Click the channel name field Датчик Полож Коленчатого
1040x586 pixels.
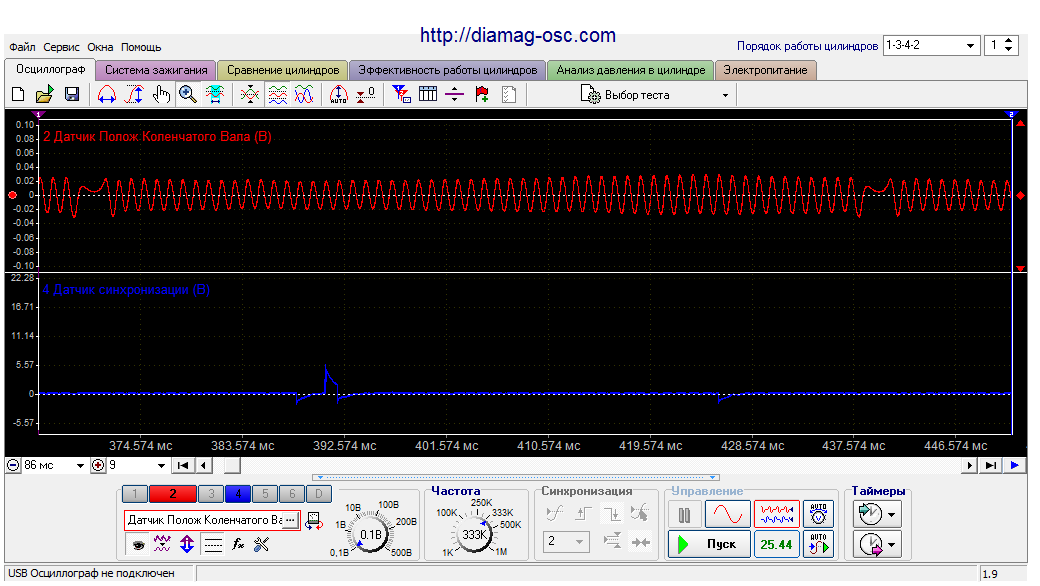(204, 520)
